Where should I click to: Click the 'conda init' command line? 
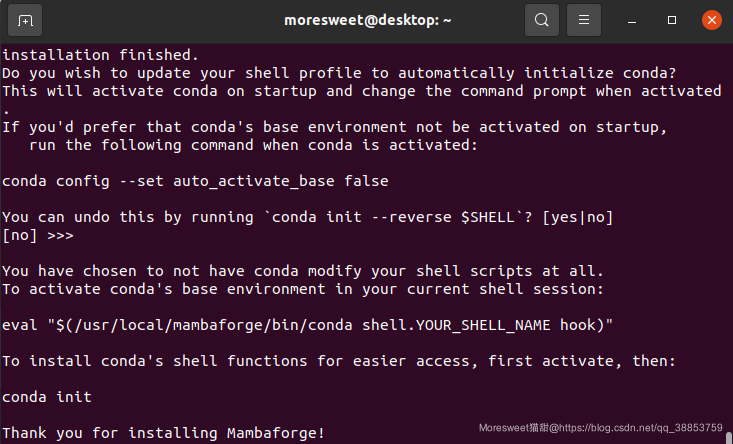coord(47,397)
